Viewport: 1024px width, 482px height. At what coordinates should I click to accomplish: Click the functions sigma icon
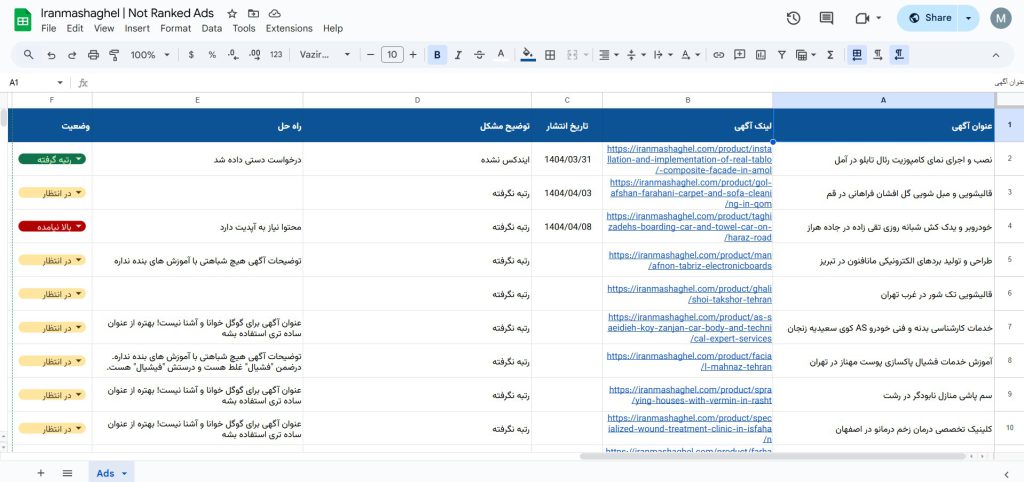tap(828, 55)
